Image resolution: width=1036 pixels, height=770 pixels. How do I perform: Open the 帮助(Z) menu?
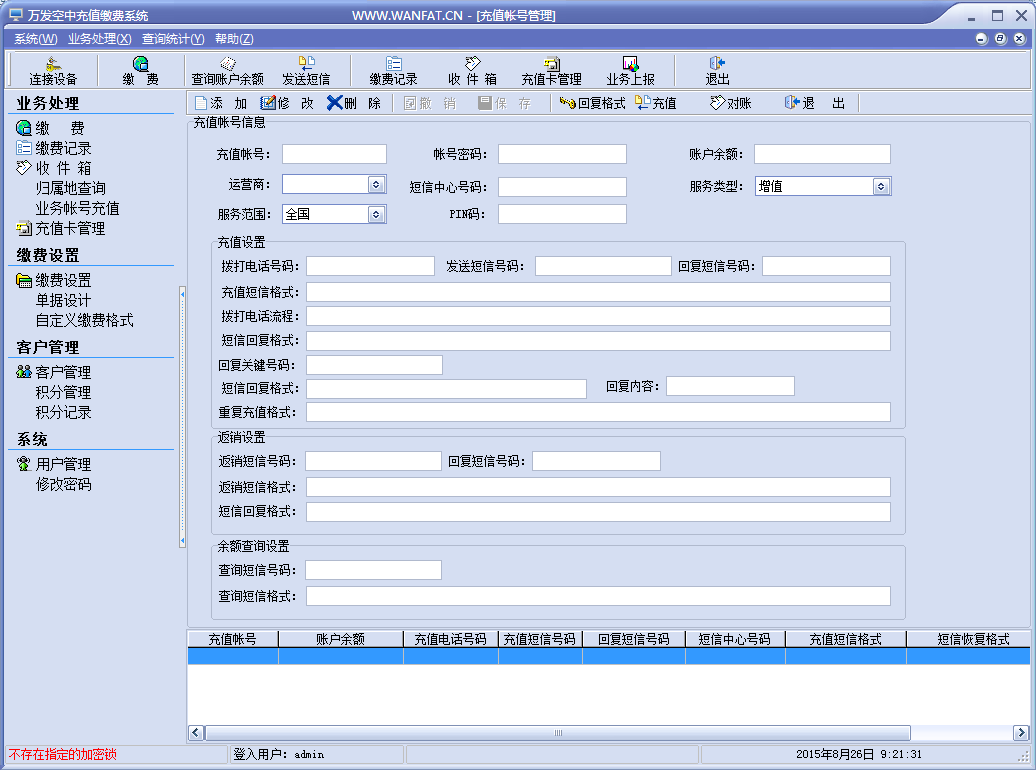tap(234, 39)
